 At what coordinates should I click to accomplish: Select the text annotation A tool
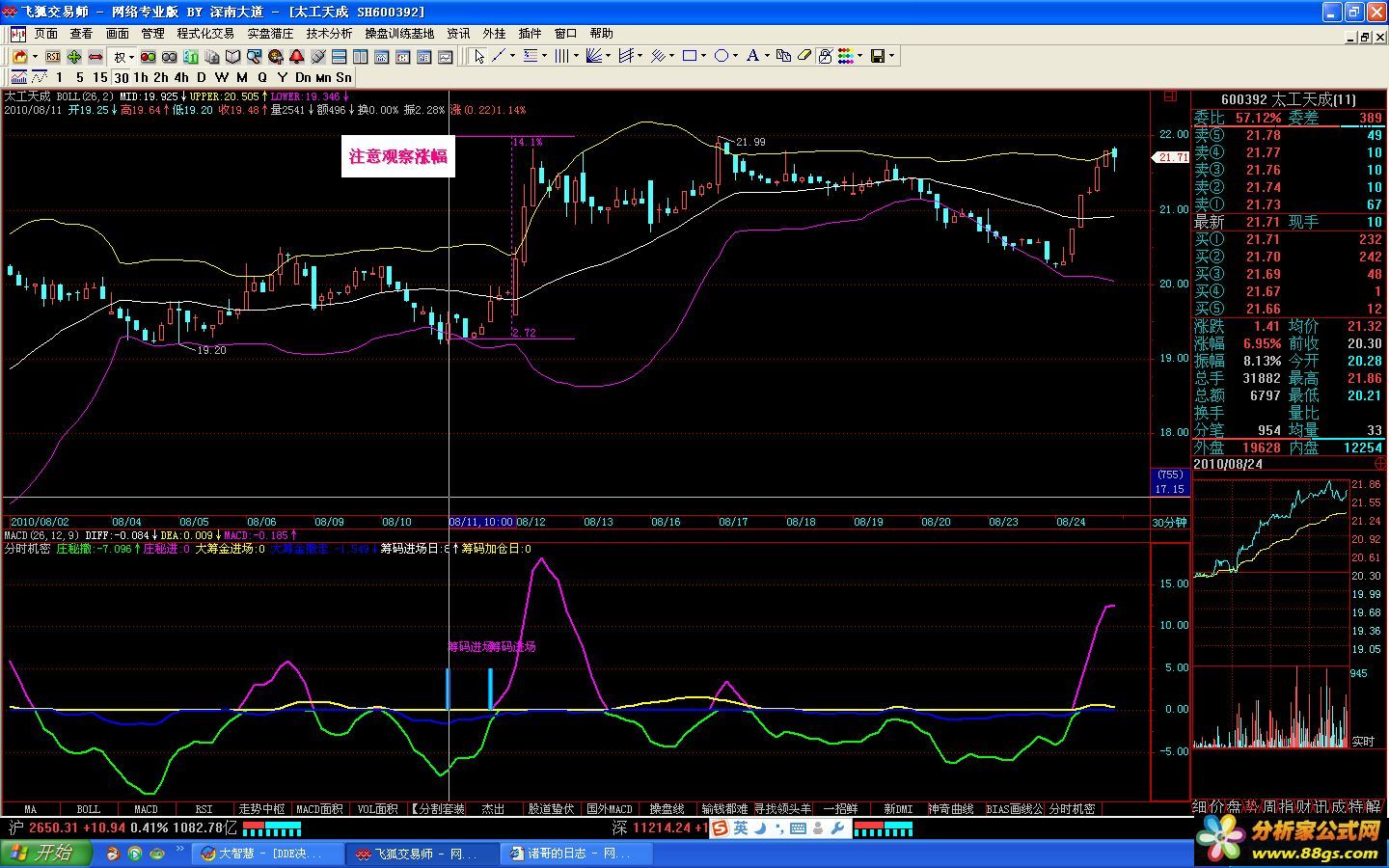pos(753,56)
